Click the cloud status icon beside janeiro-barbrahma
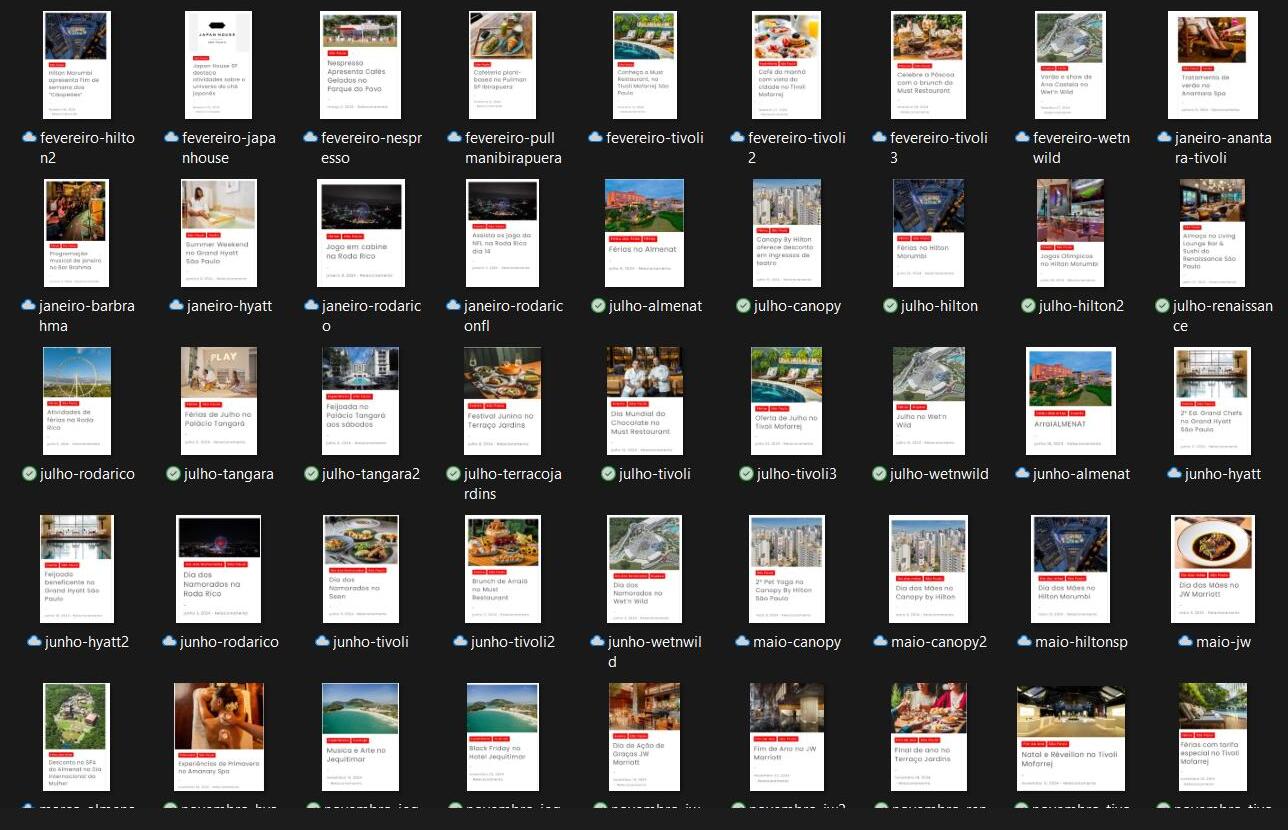The height and width of the screenshot is (830, 1288). click(x=28, y=305)
